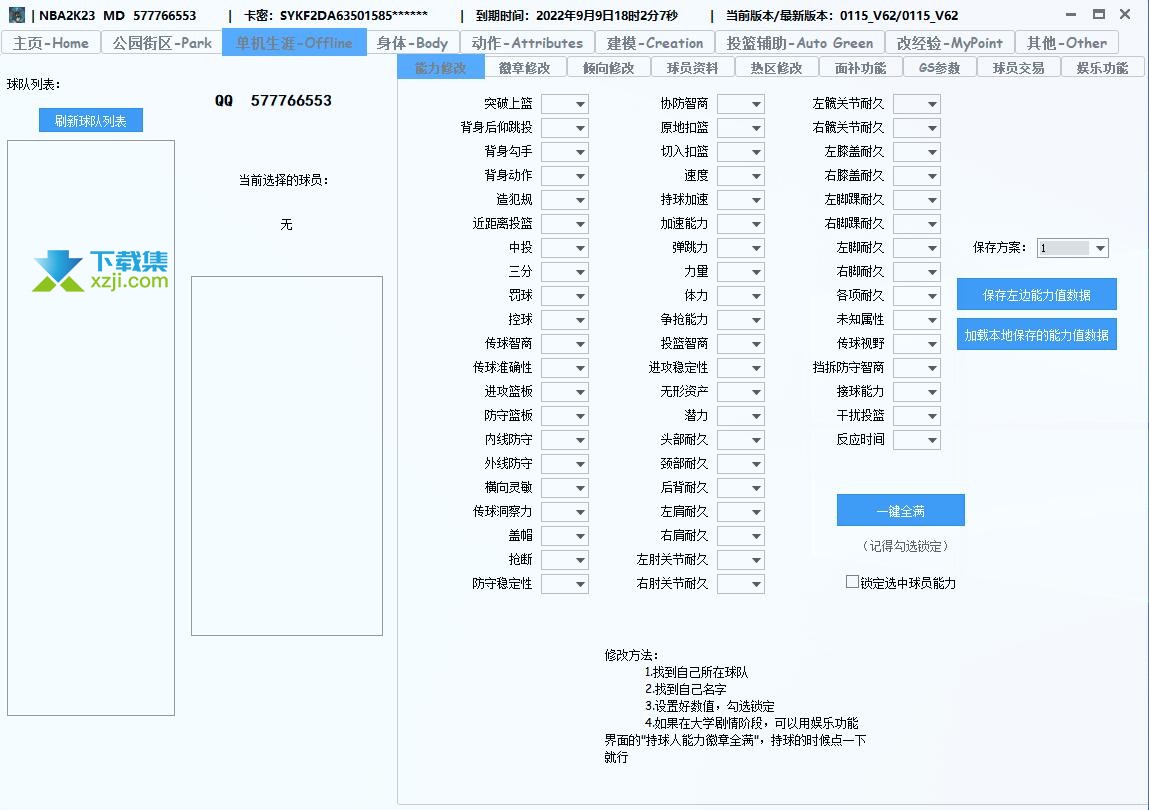Switch to the 建模-Creation tab
This screenshot has height=810, width=1149.
(655, 43)
